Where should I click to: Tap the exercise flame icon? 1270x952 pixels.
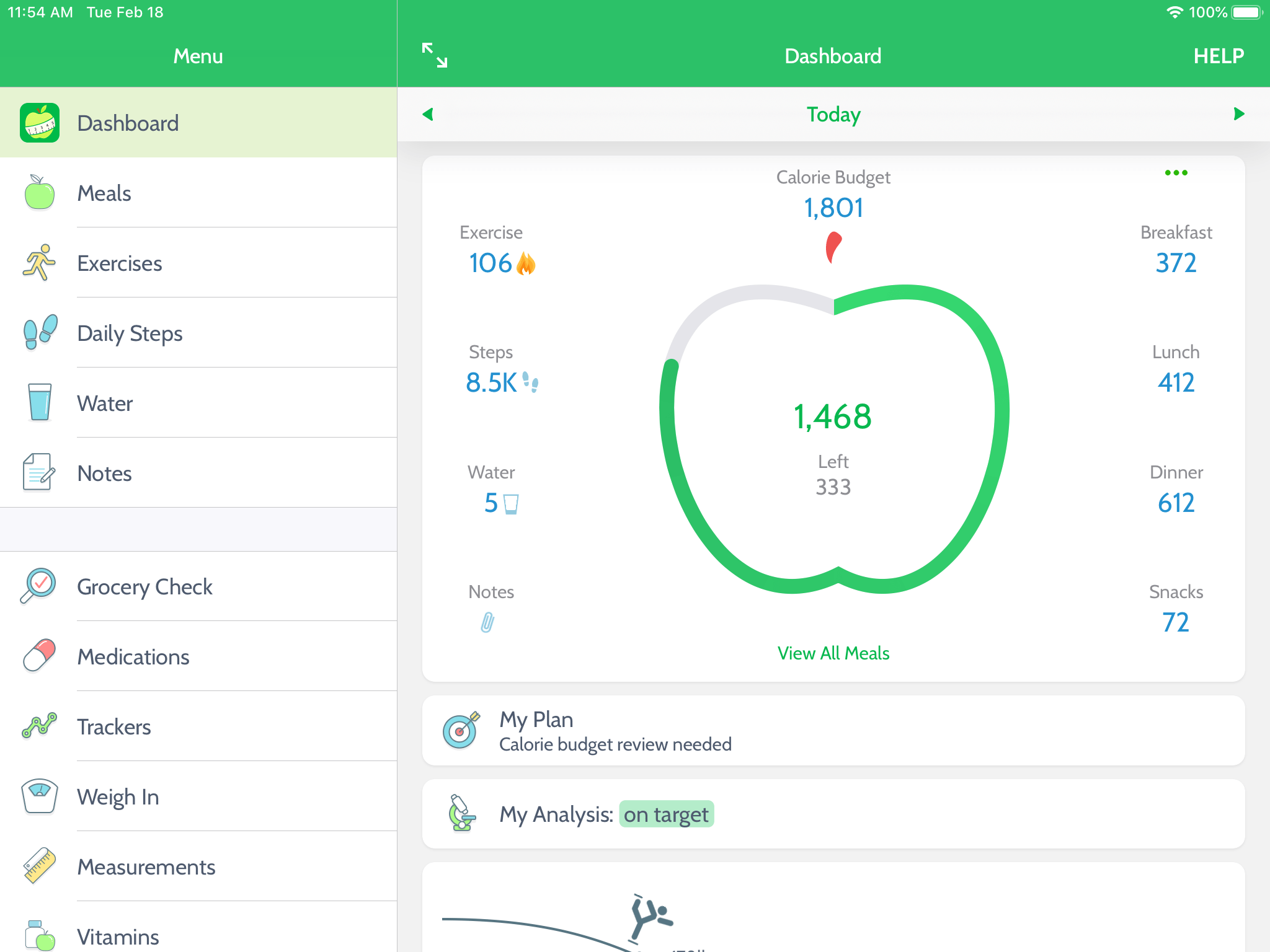(x=526, y=263)
